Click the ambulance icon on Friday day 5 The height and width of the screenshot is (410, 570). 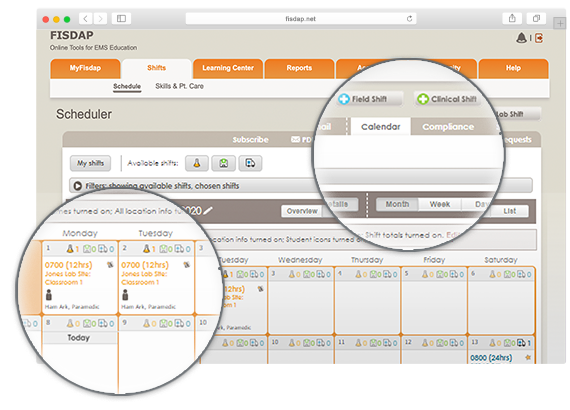(454, 274)
